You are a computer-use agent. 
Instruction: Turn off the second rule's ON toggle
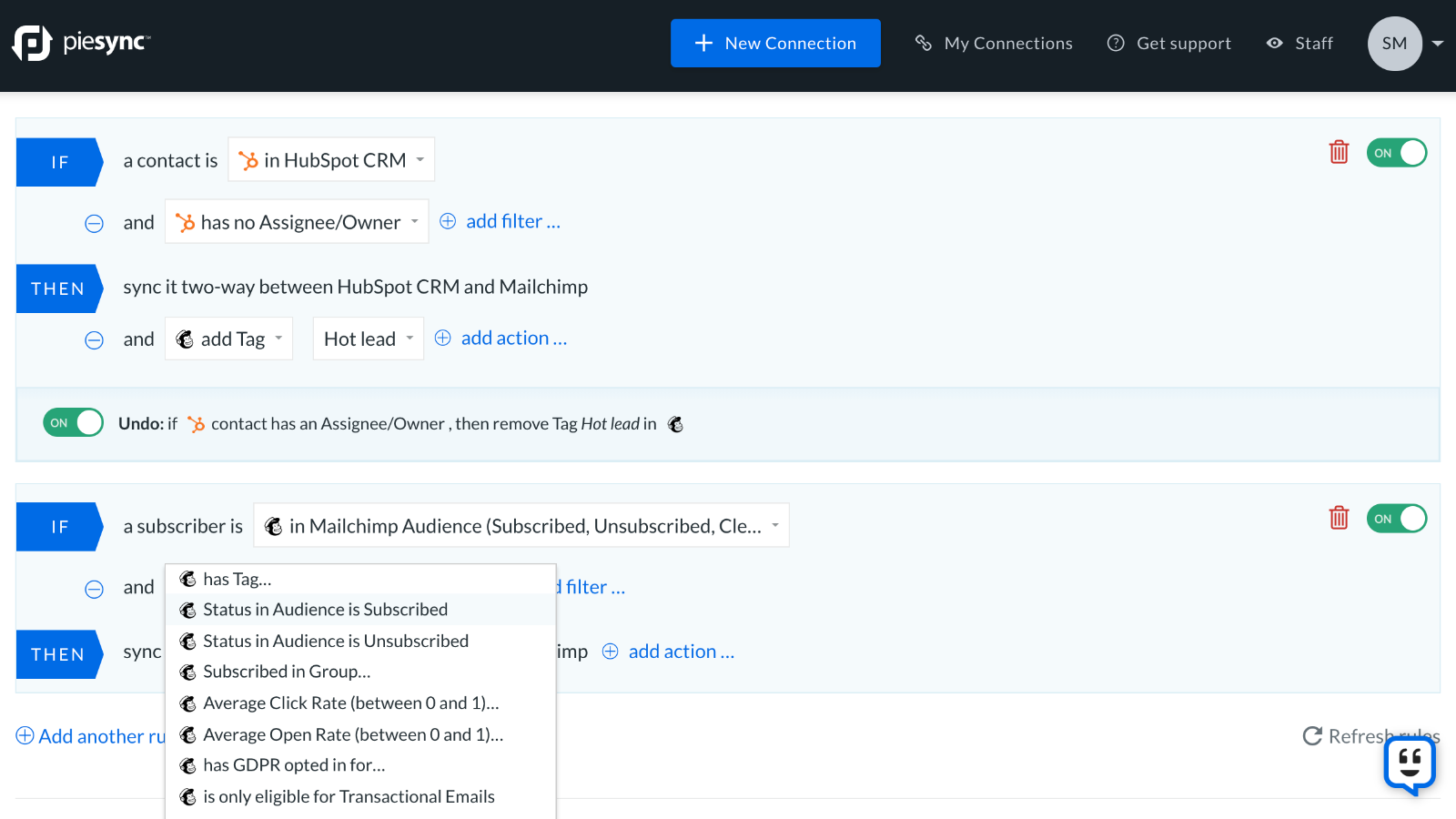1396,518
